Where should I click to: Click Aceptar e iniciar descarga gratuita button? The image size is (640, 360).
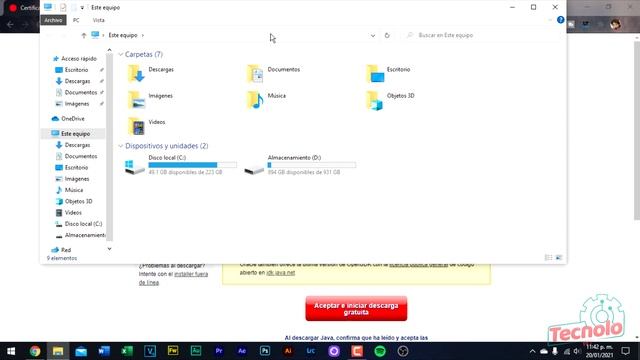click(x=356, y=309)
